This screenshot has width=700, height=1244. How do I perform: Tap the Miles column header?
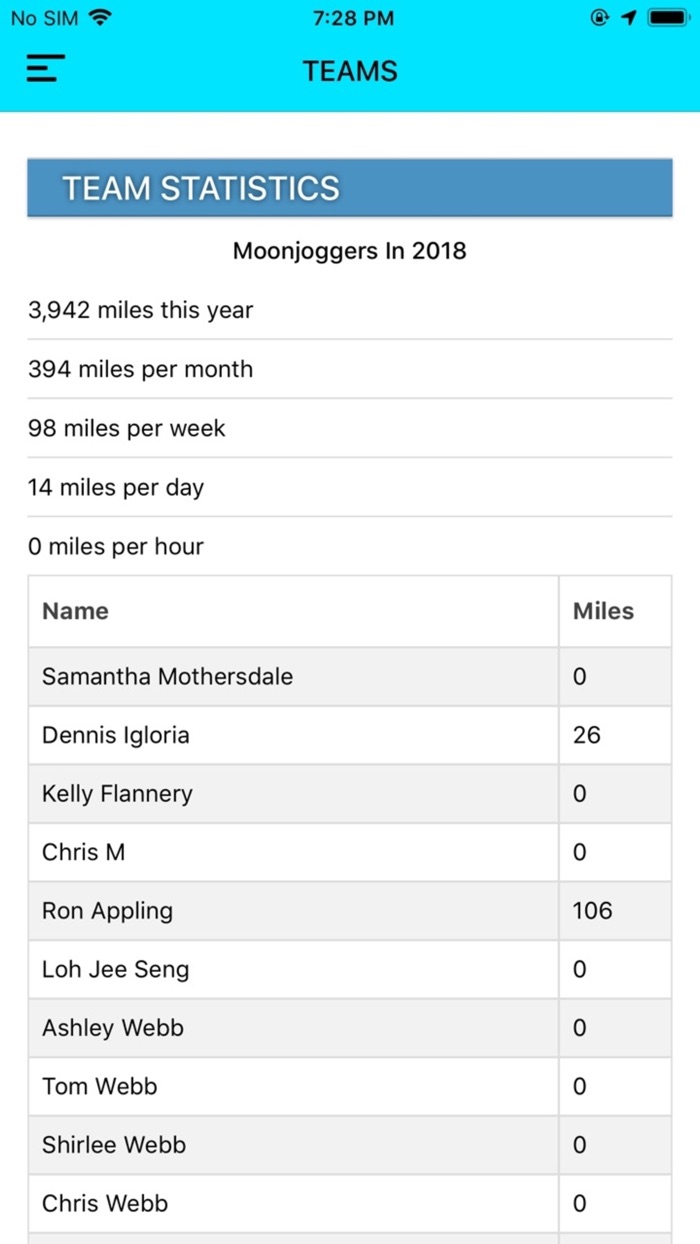tap(603, 611)
